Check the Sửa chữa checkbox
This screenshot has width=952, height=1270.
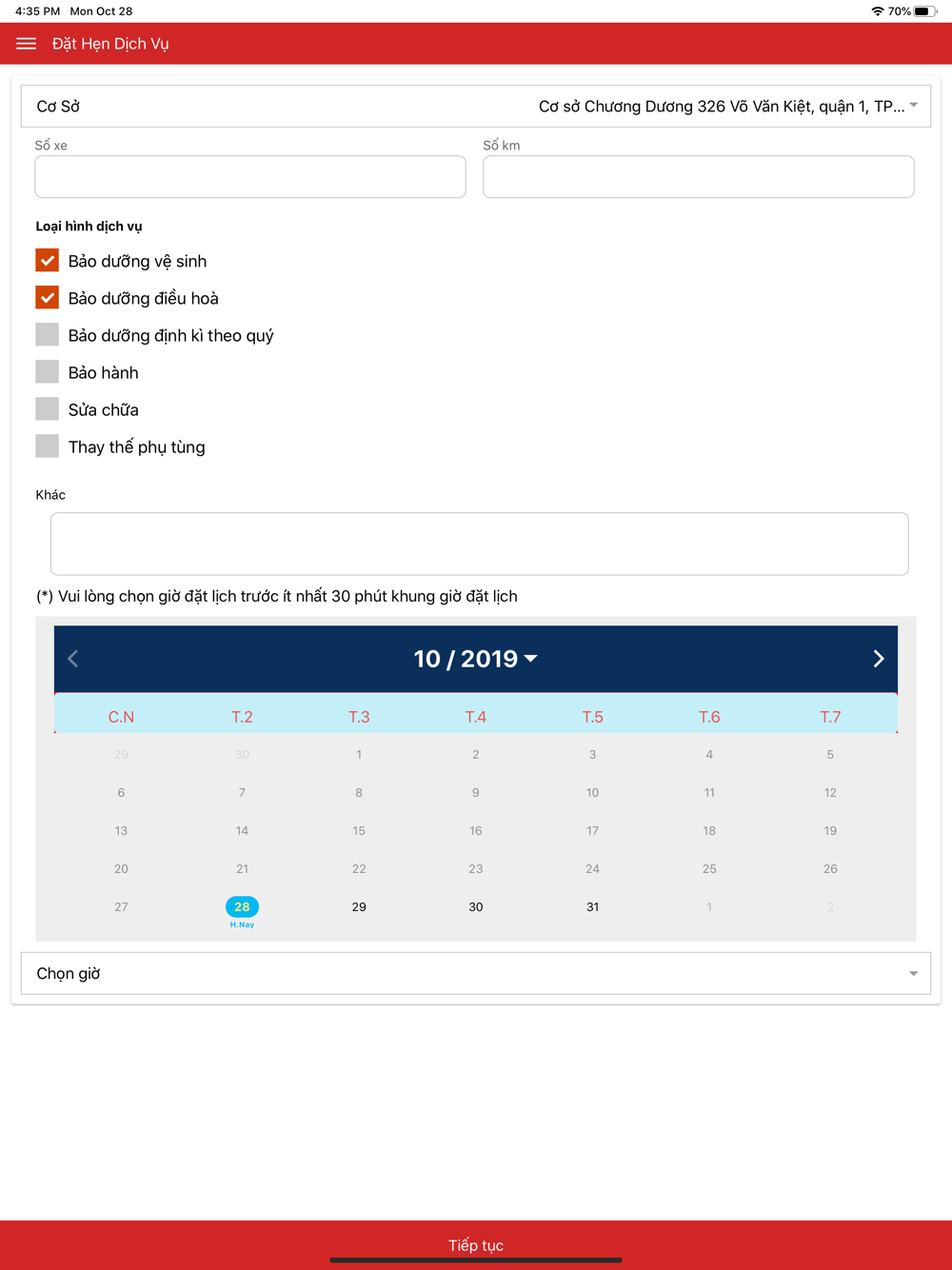(47, 409)
